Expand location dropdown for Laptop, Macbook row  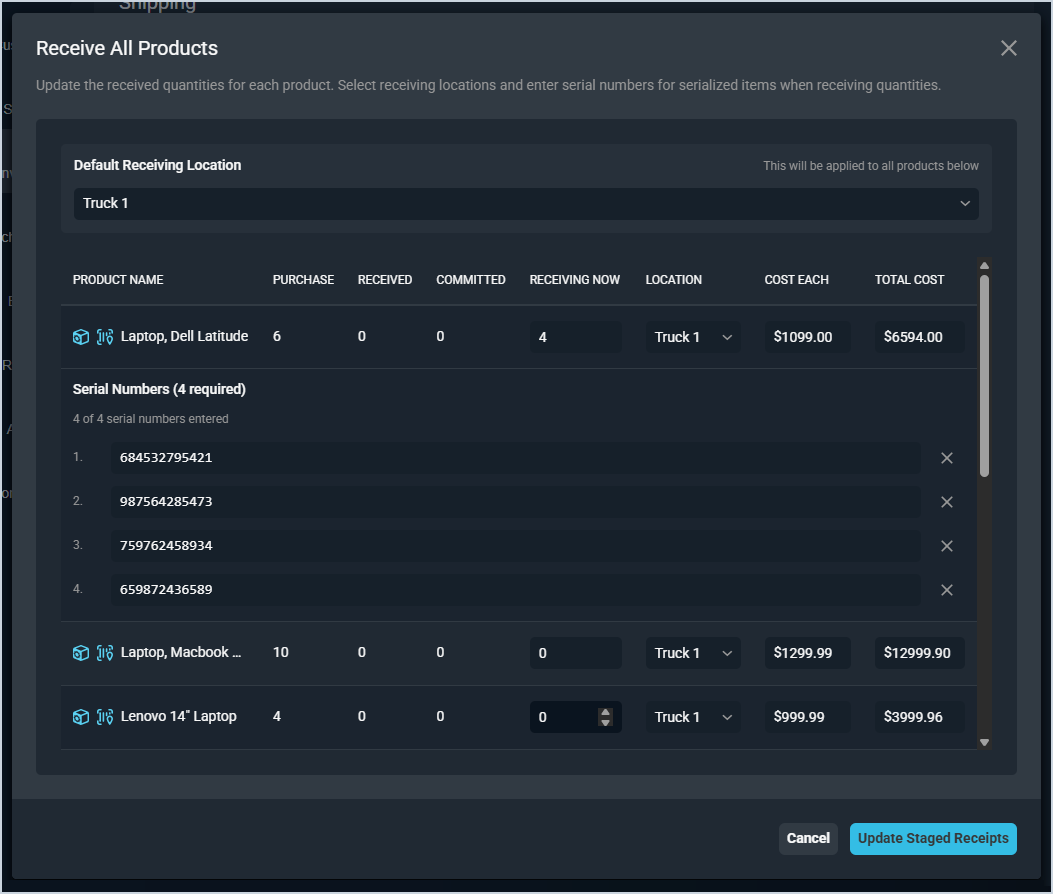tap(693, 653)
